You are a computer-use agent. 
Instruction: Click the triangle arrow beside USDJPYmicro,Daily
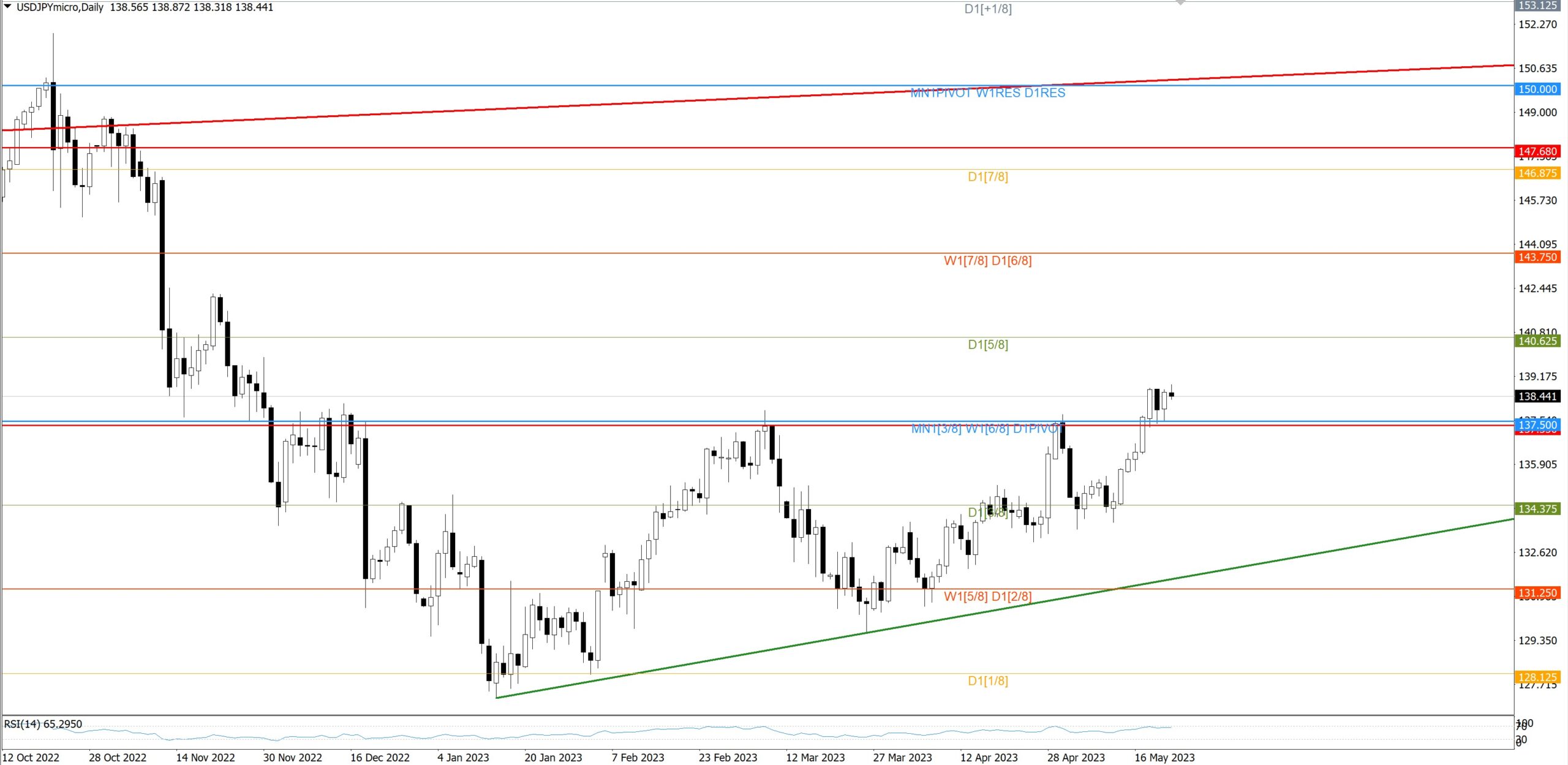tap(8, 7)
